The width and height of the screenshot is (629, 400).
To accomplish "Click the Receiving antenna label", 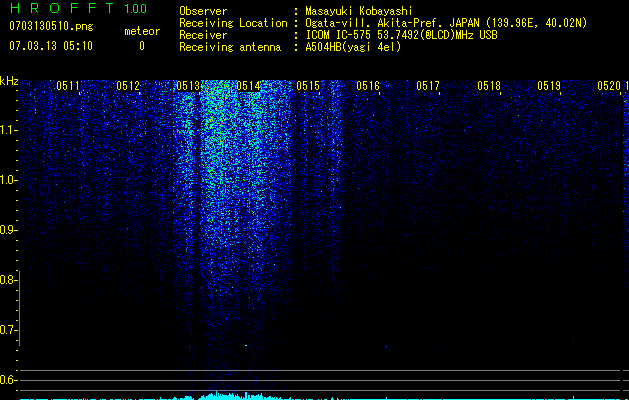I will click(230, 47).
